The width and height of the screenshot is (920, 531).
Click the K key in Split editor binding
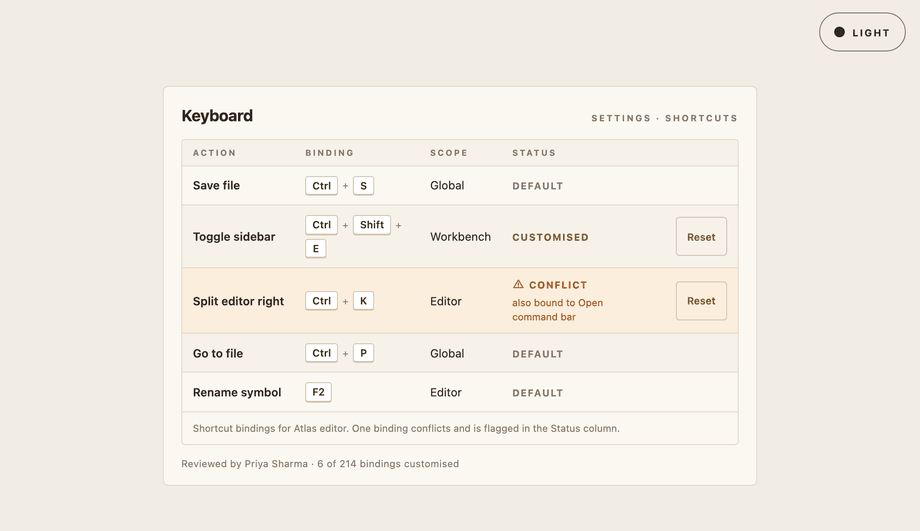(363, 300)
